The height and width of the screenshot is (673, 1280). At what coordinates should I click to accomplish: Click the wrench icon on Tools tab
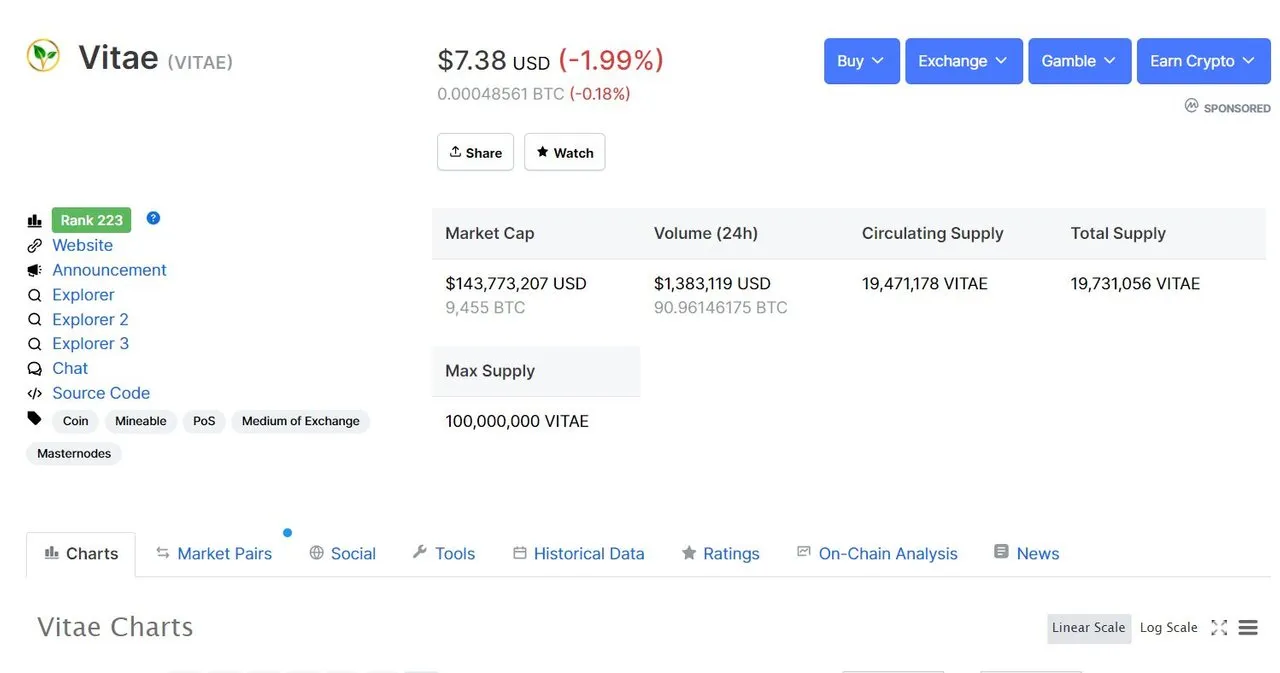point(420,552)
